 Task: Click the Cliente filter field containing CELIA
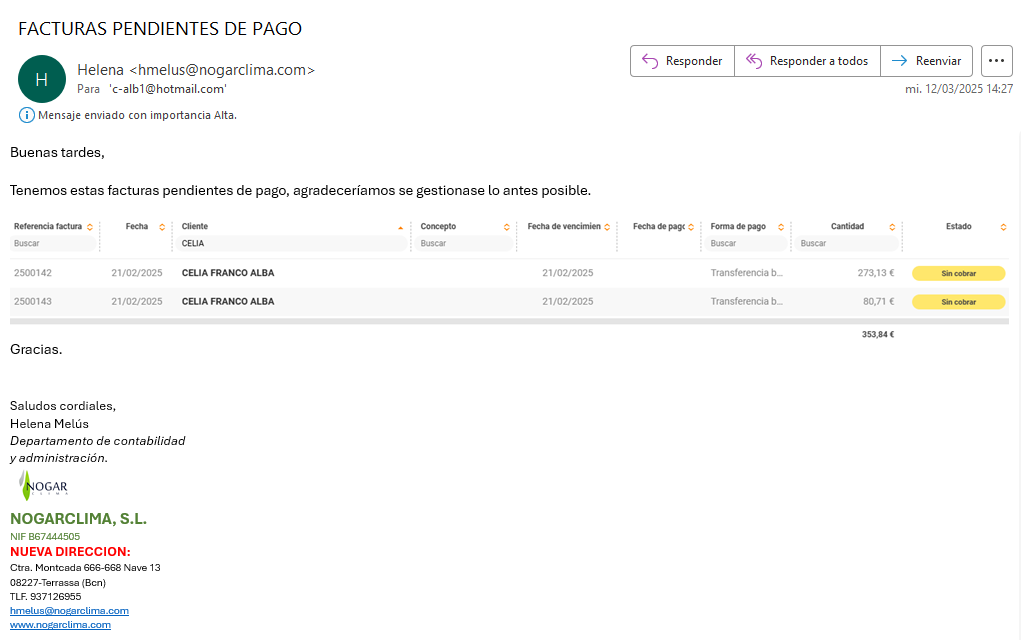(x=290, y=243)
